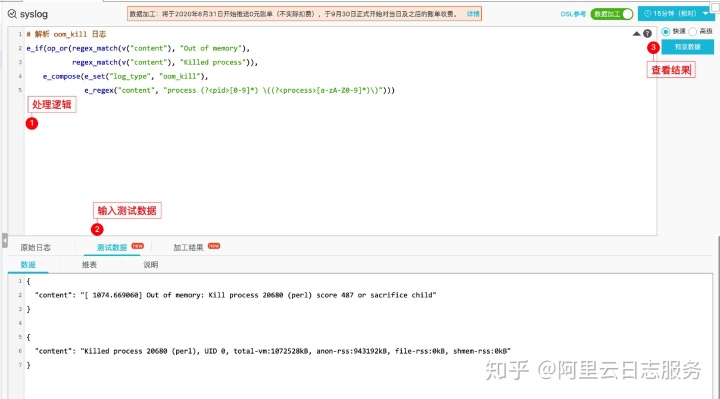Open the 15分钟 (相对) time range dropdown

676,14
